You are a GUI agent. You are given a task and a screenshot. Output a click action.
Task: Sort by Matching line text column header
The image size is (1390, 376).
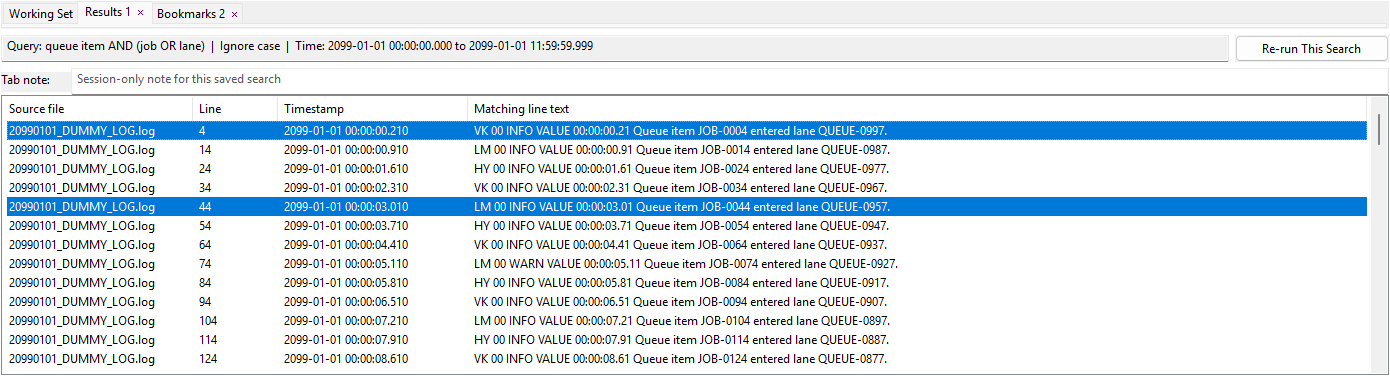pyautogui.click(x=917, y=108)
